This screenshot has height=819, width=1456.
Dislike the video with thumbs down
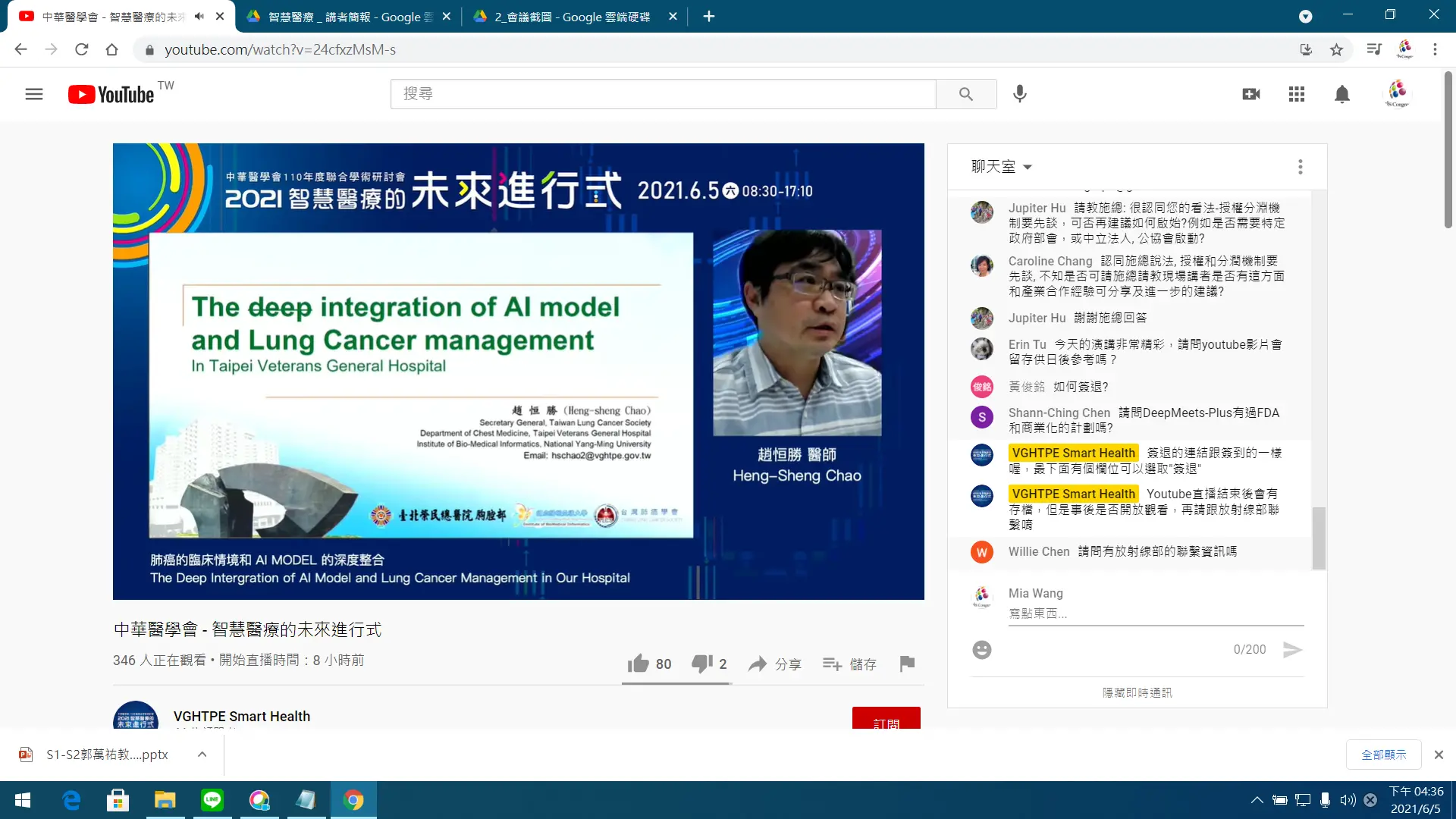tap(702, 664)
